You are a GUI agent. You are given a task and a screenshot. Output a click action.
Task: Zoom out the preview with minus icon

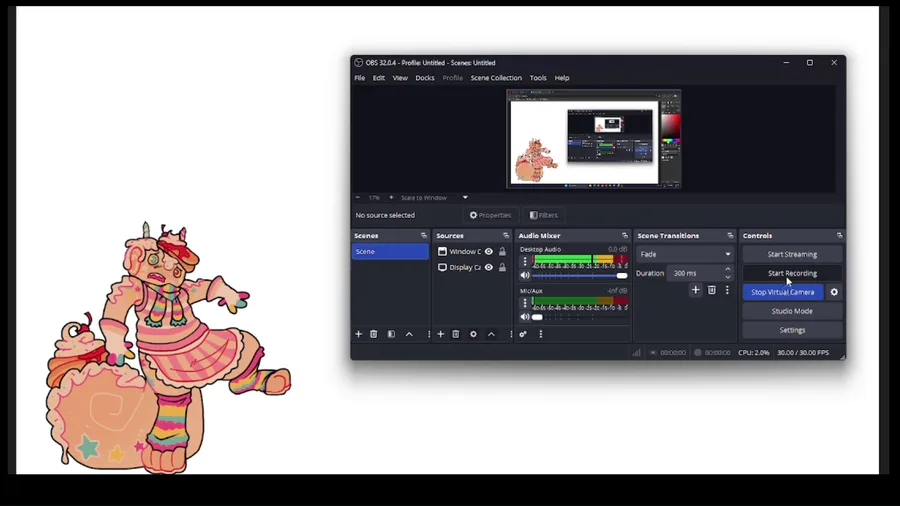358,197
